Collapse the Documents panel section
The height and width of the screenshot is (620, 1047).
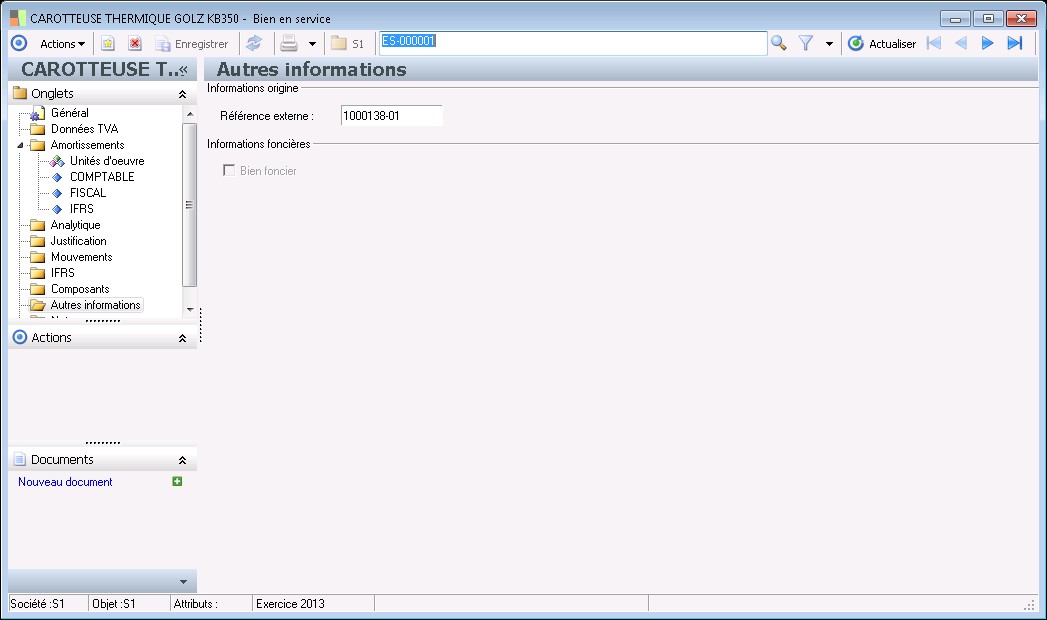pos(182,460)
